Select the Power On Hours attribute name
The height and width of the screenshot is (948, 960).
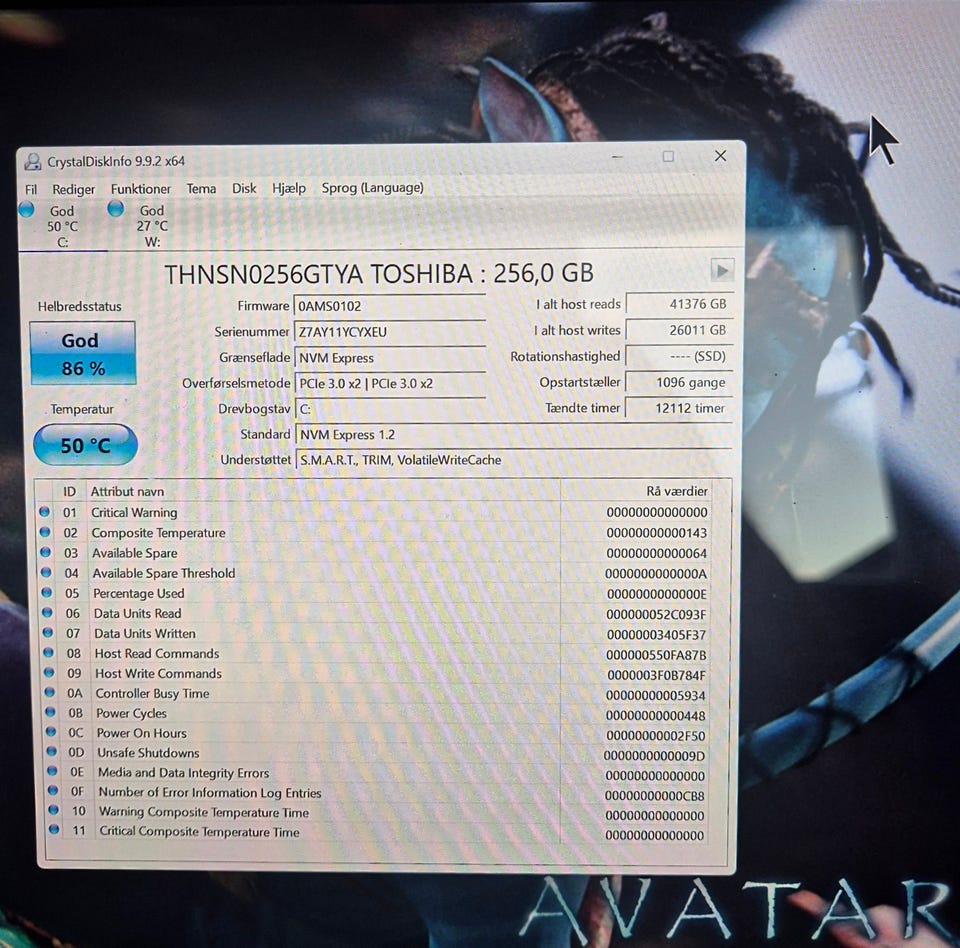point(141,733)
